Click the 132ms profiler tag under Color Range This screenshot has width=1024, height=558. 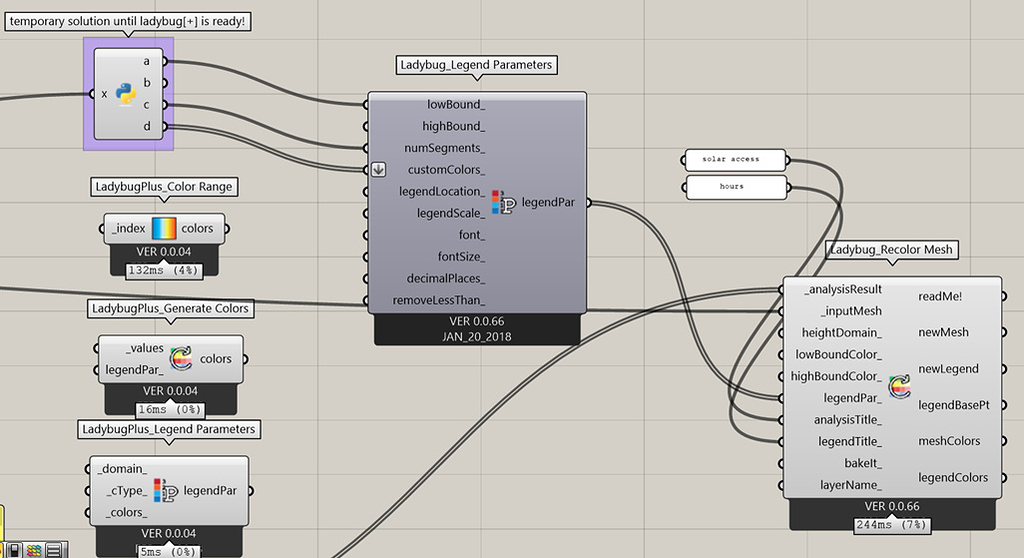(163, 270)
